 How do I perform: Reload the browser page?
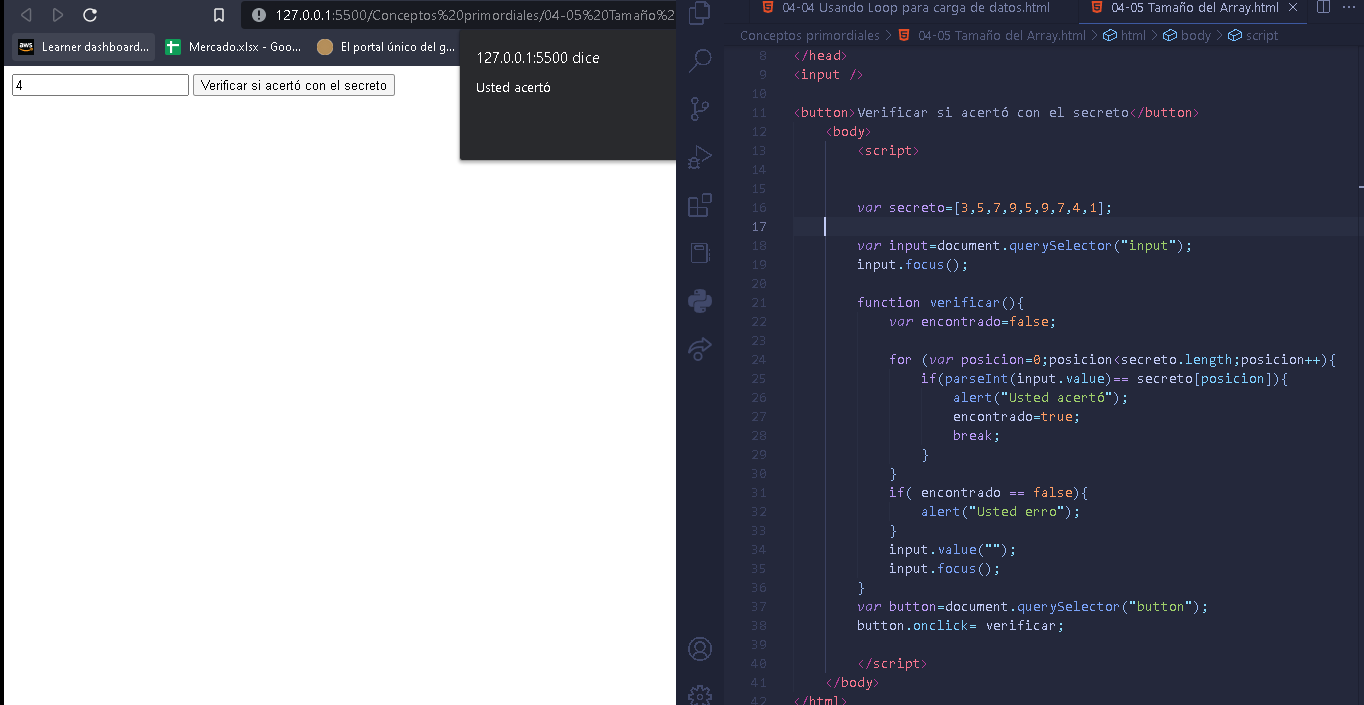point(90,15)
